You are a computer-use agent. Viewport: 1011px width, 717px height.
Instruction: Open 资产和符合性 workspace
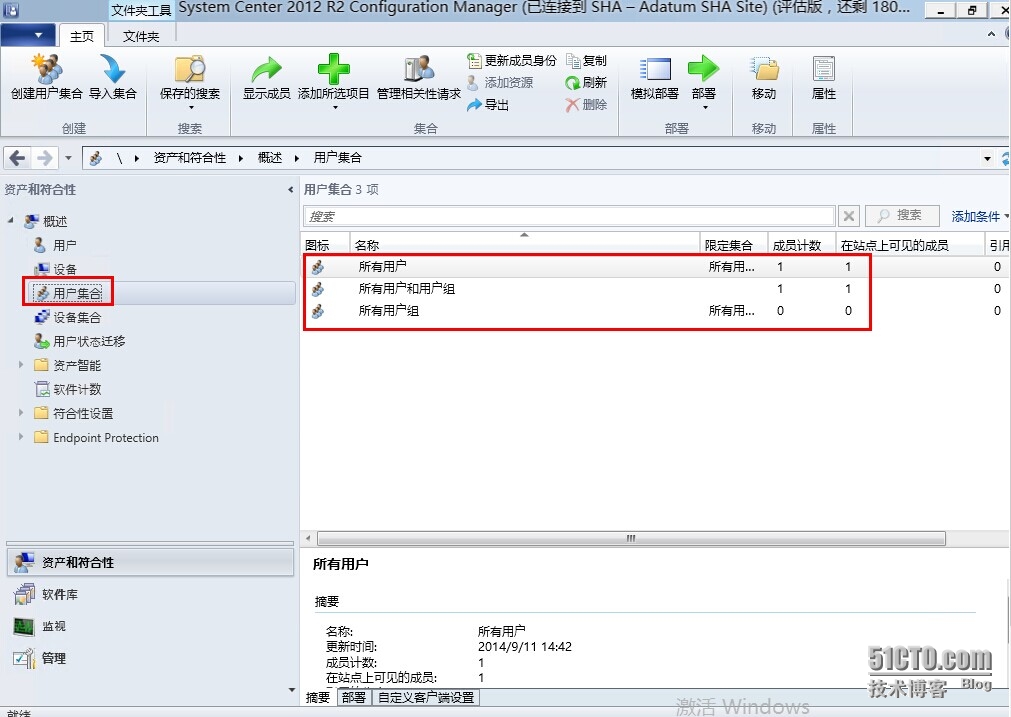point(150,562)
